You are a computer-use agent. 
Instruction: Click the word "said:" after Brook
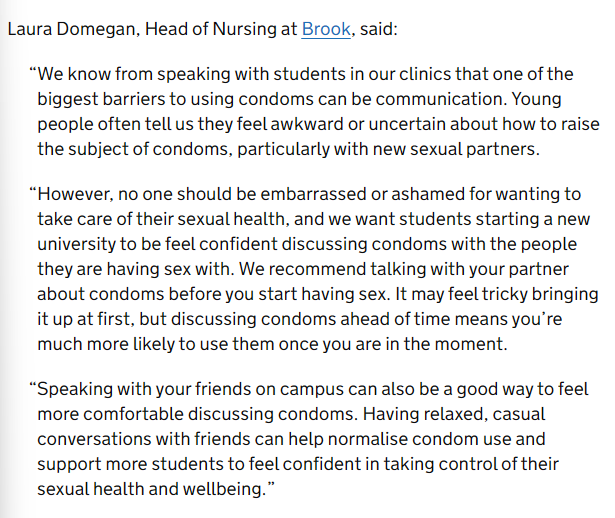click(x=377, y=29)
